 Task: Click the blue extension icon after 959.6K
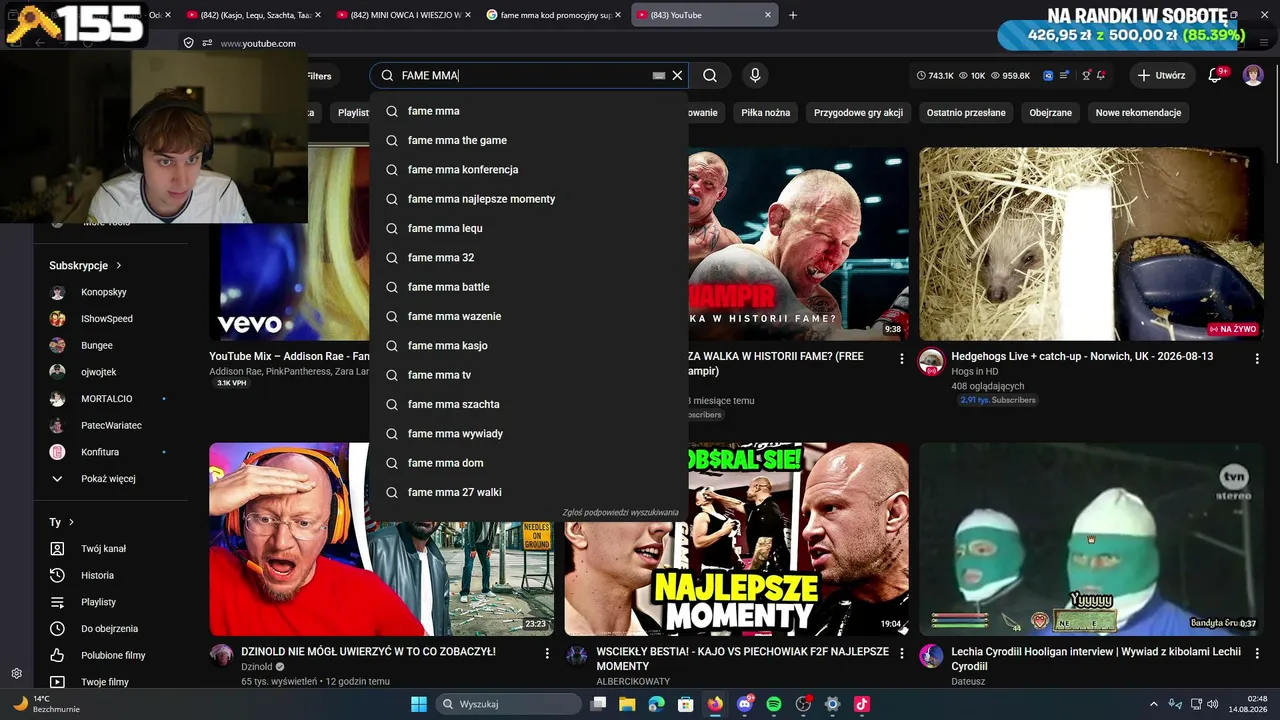pyautogui.click(x=1048, y=75)
